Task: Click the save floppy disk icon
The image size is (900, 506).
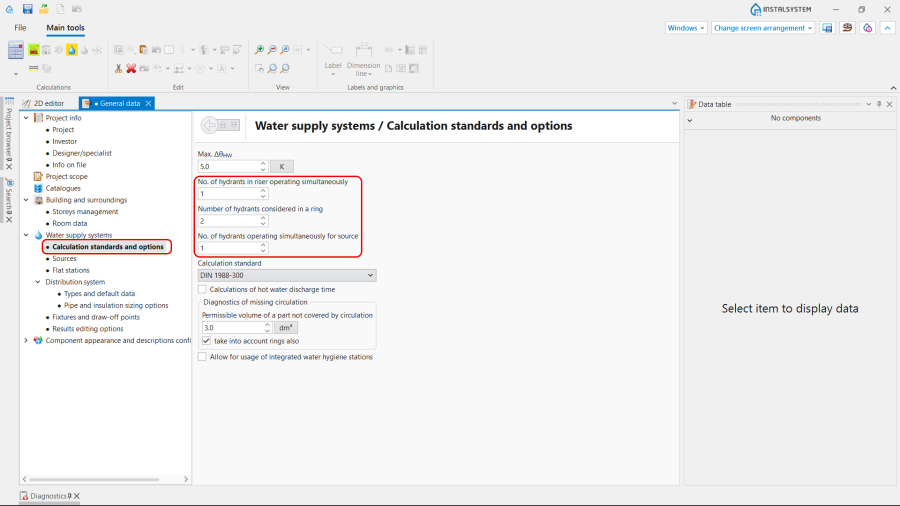Action: tap(28, 9)
